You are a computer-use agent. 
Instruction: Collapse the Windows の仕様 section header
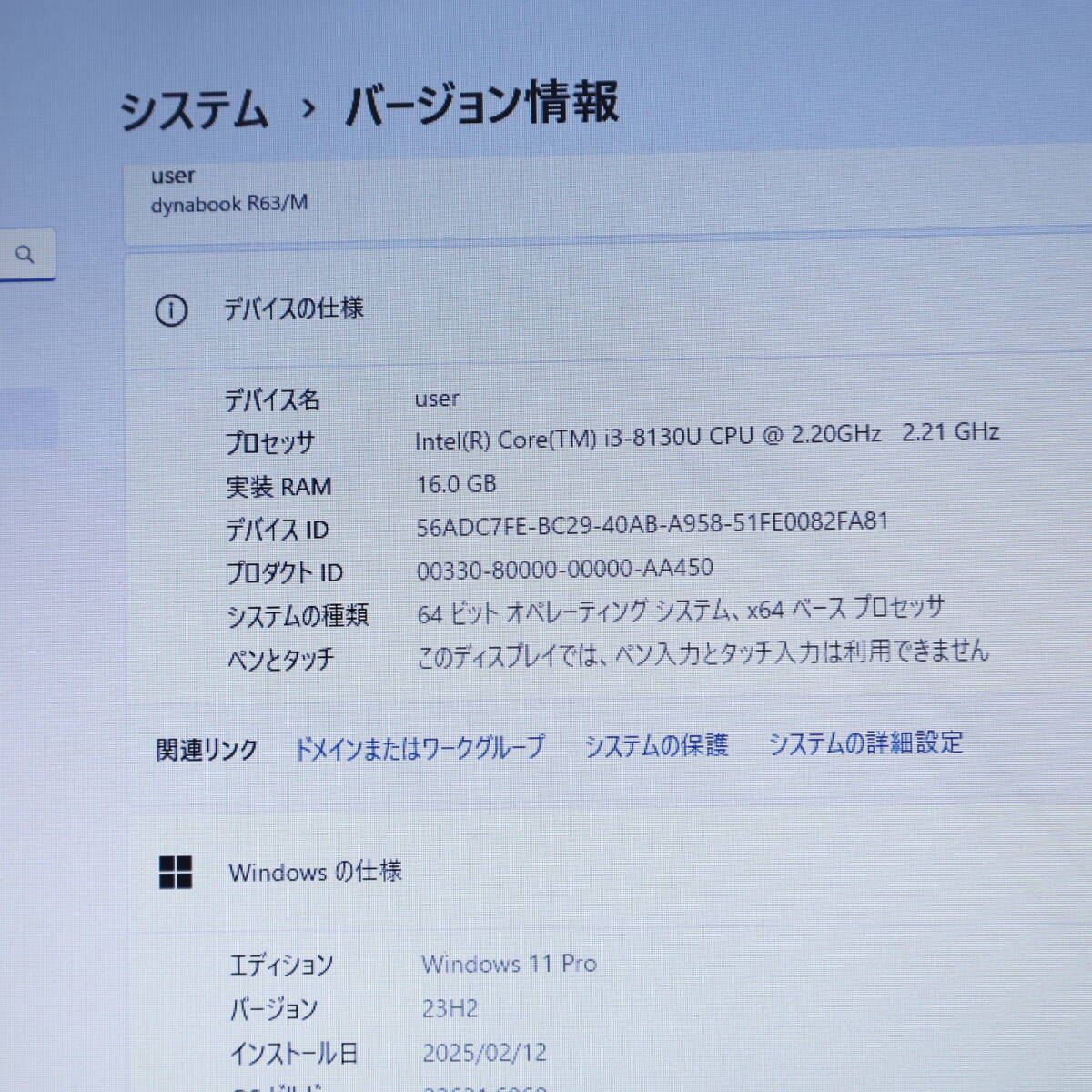coord(608,871)
